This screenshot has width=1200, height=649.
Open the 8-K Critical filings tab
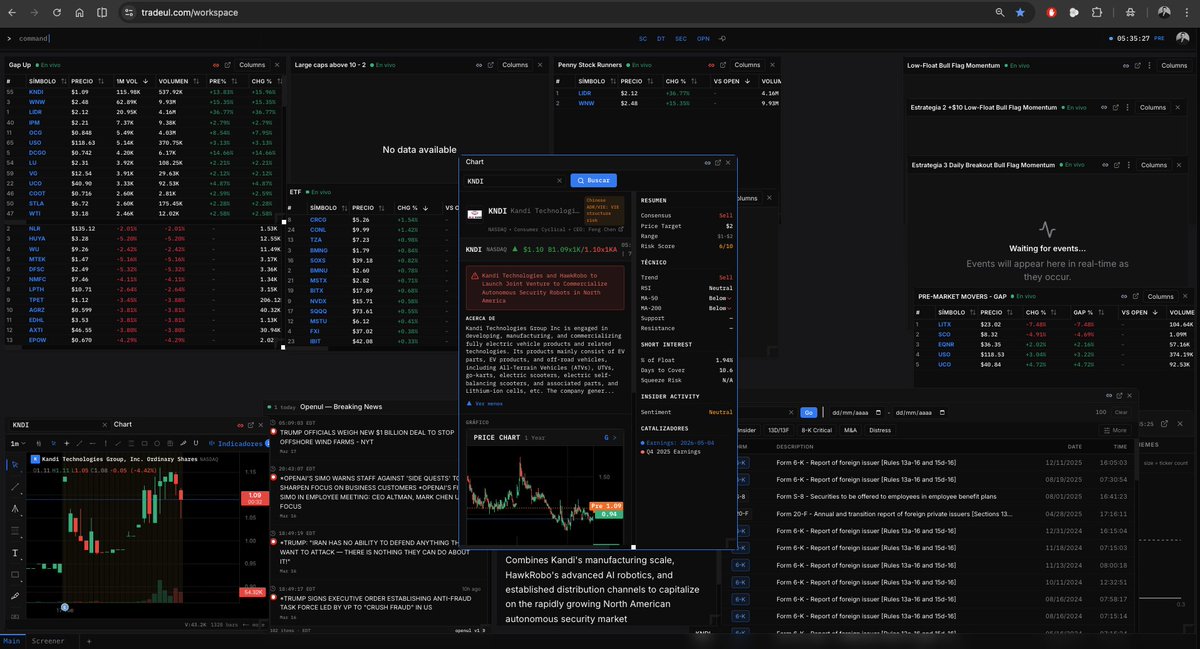816,430
